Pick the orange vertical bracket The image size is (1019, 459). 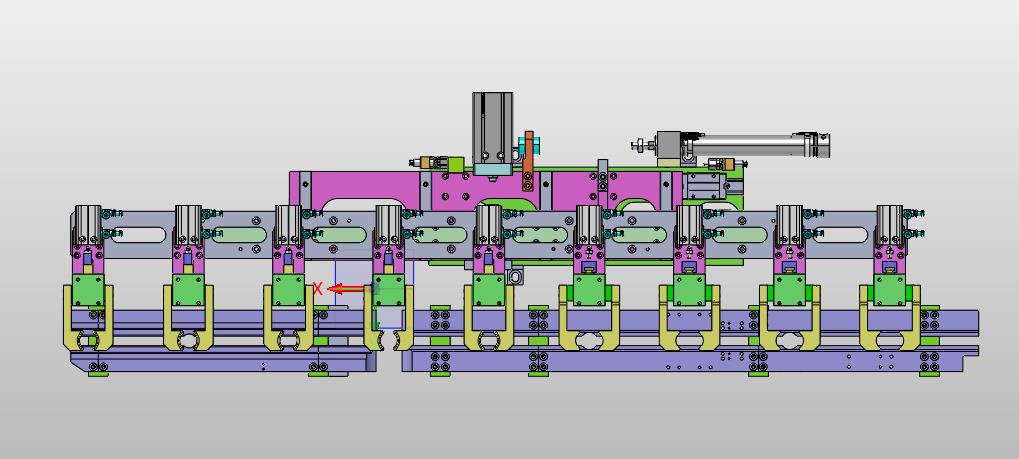528,161
